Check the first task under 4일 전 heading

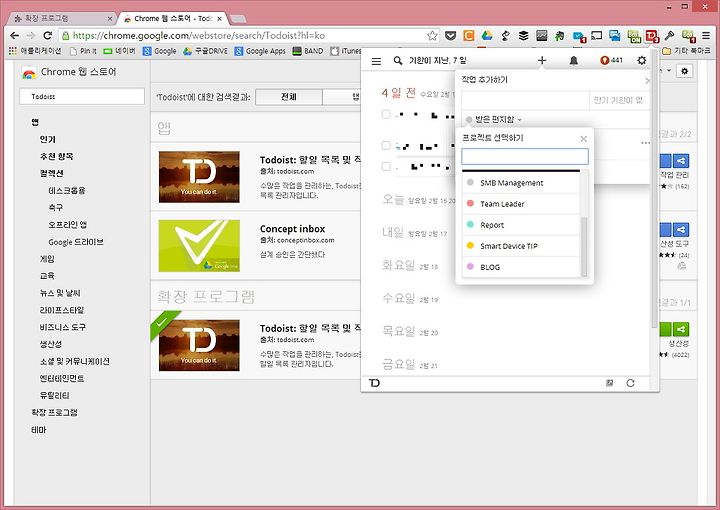coord(386,114)
